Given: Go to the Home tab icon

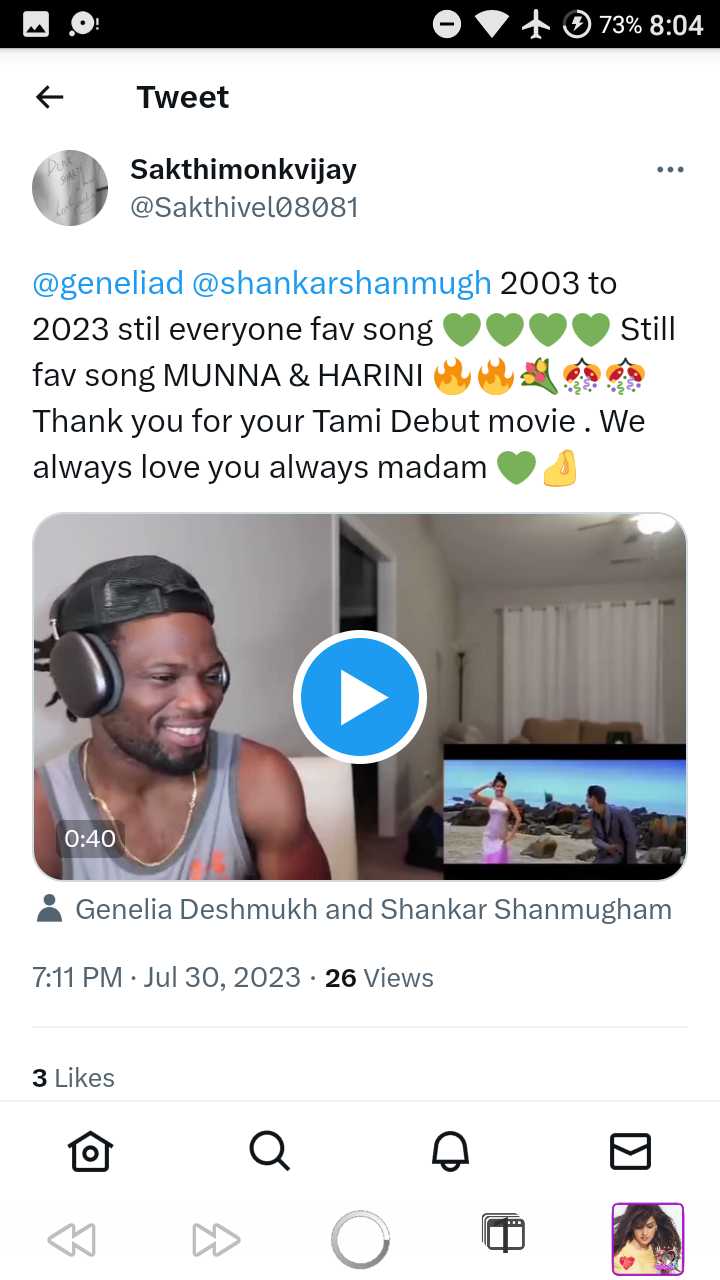Looking at the screenshot, I should (90, 1151).
